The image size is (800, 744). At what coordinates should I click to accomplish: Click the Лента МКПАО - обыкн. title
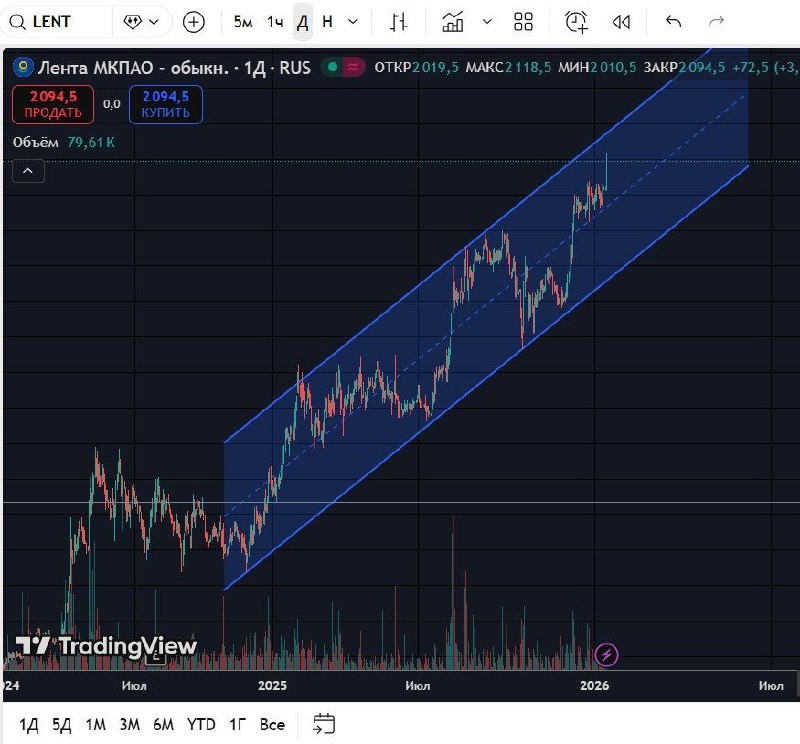coord(134,67)
